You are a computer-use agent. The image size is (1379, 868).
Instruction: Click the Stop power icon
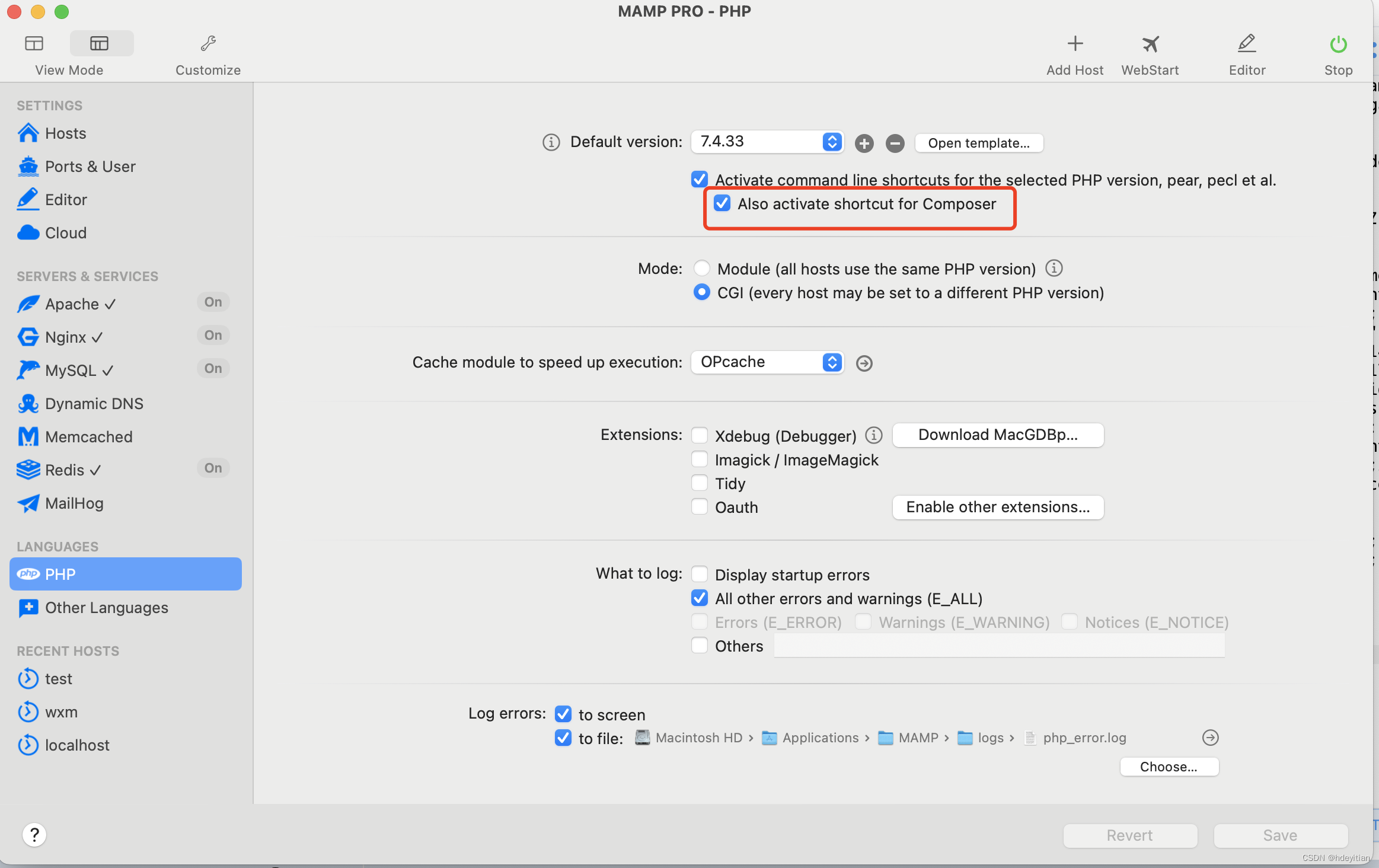[x=1338, y=44]
